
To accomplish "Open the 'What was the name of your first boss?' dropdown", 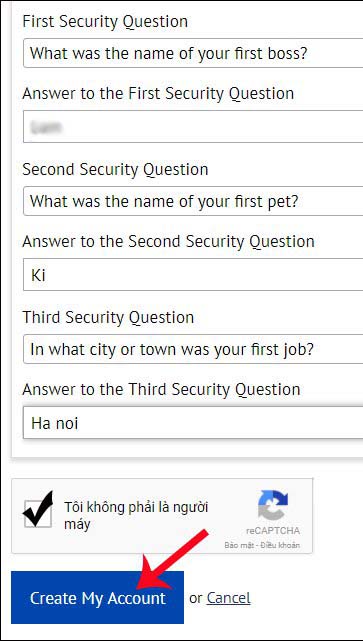I will click(x=193, y=53).
